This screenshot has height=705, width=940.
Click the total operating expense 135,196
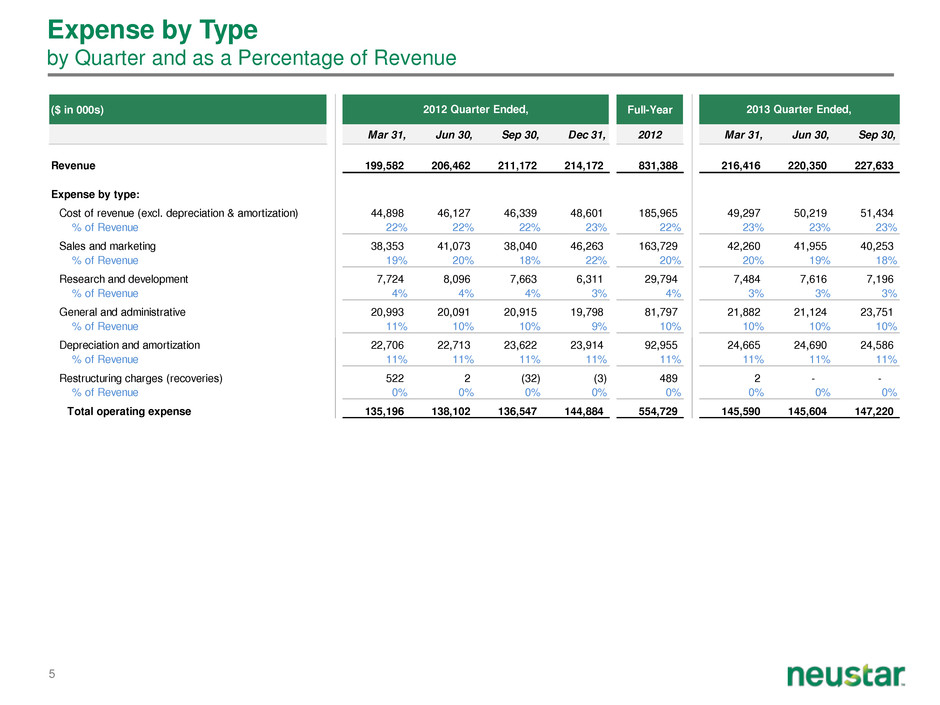384,411
